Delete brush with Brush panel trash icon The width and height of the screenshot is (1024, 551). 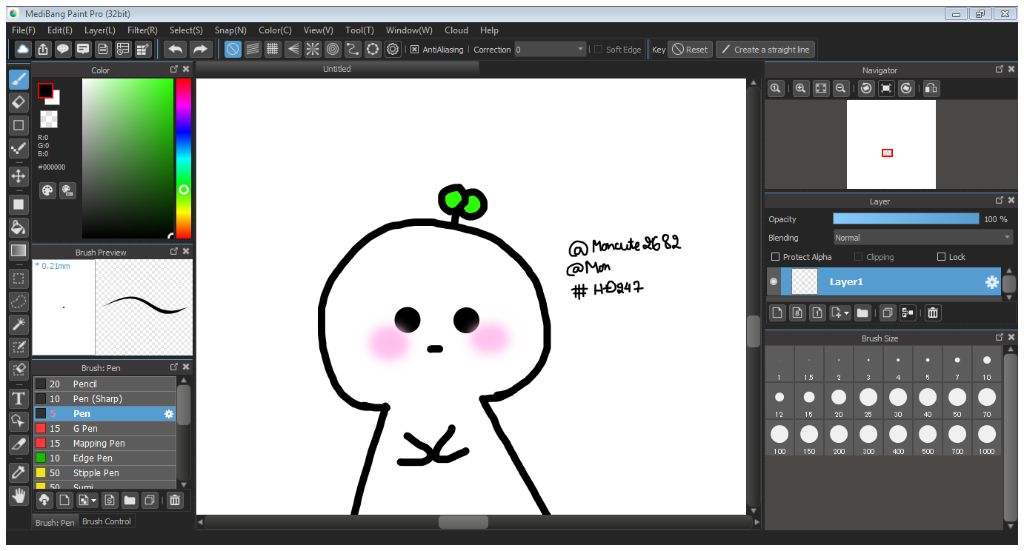coord(174,501)
